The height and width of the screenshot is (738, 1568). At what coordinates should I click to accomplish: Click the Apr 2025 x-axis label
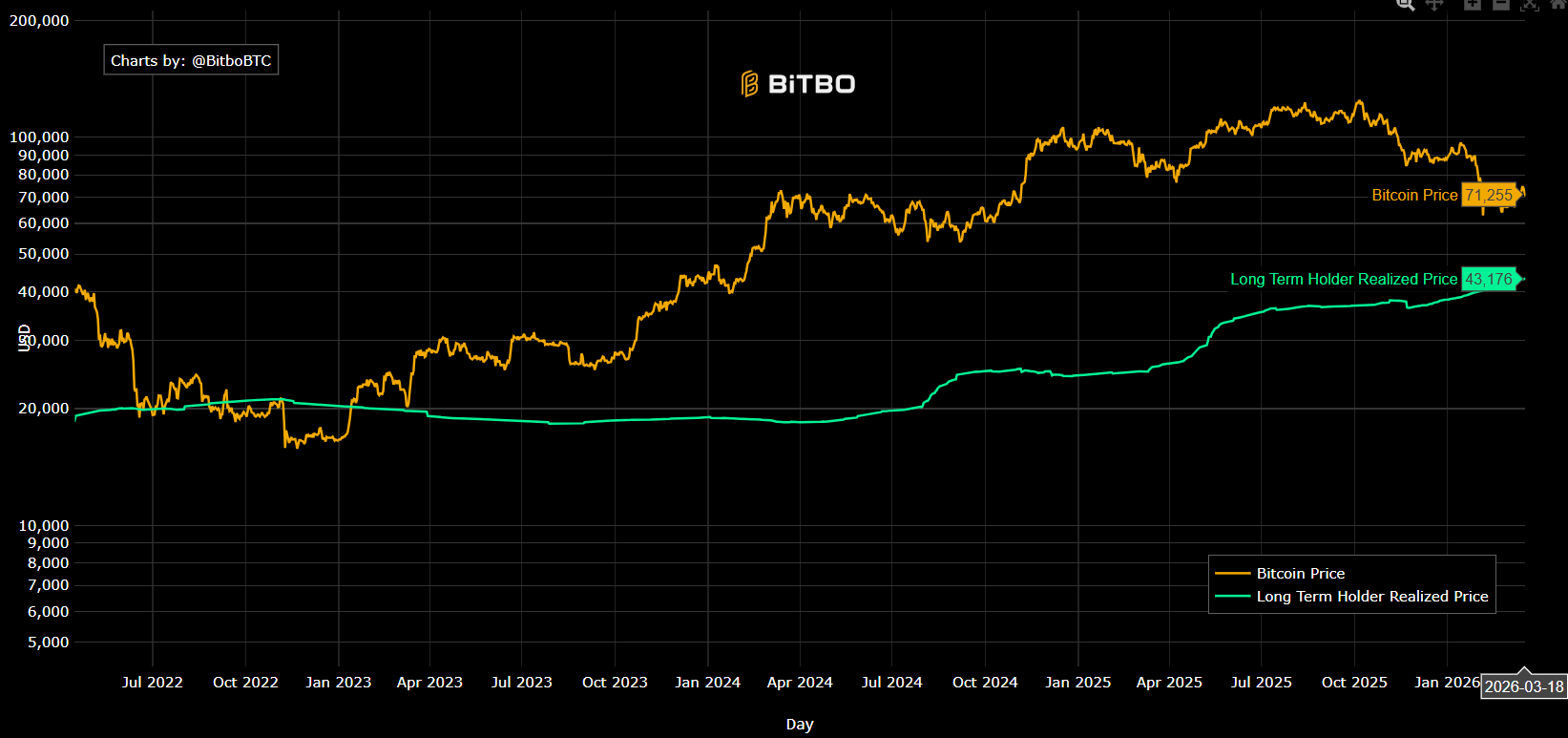1169,682
